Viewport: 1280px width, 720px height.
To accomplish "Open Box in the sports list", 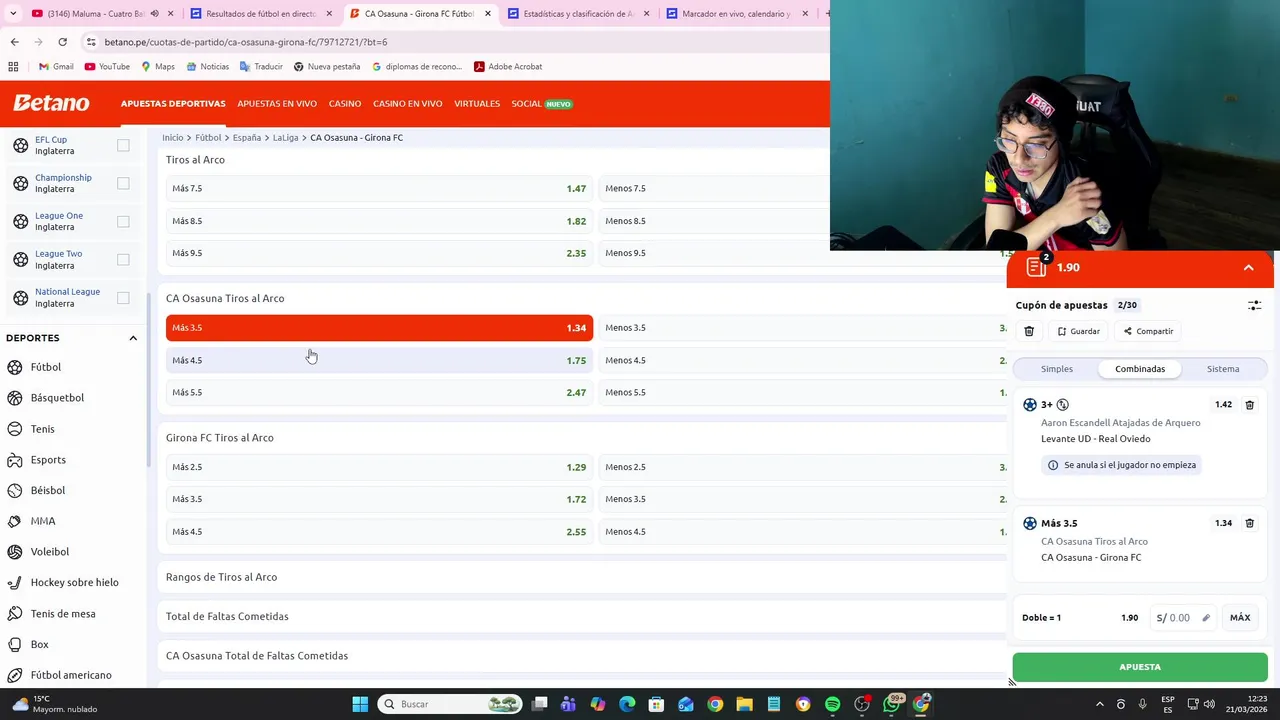I will [39, 644].
